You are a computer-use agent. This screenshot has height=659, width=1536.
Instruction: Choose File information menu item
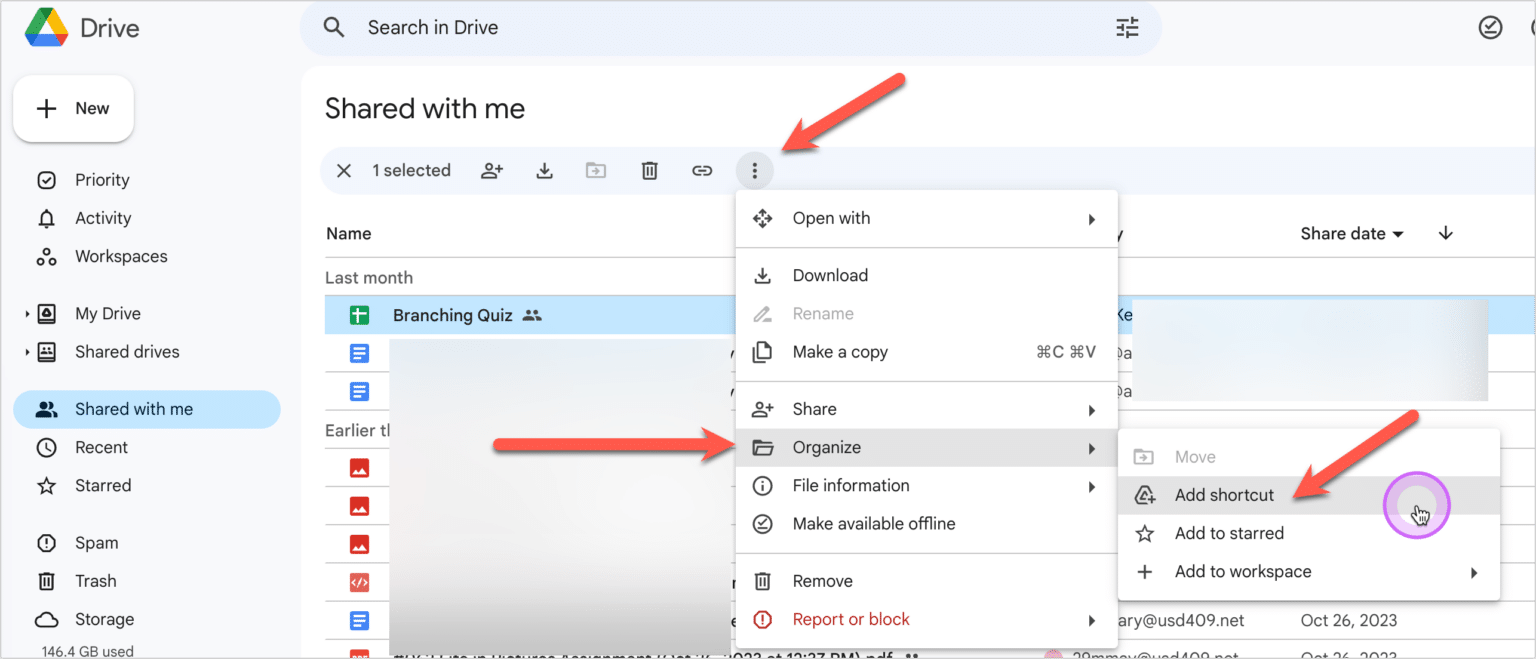pyautogui.click(x=926, y=485)
